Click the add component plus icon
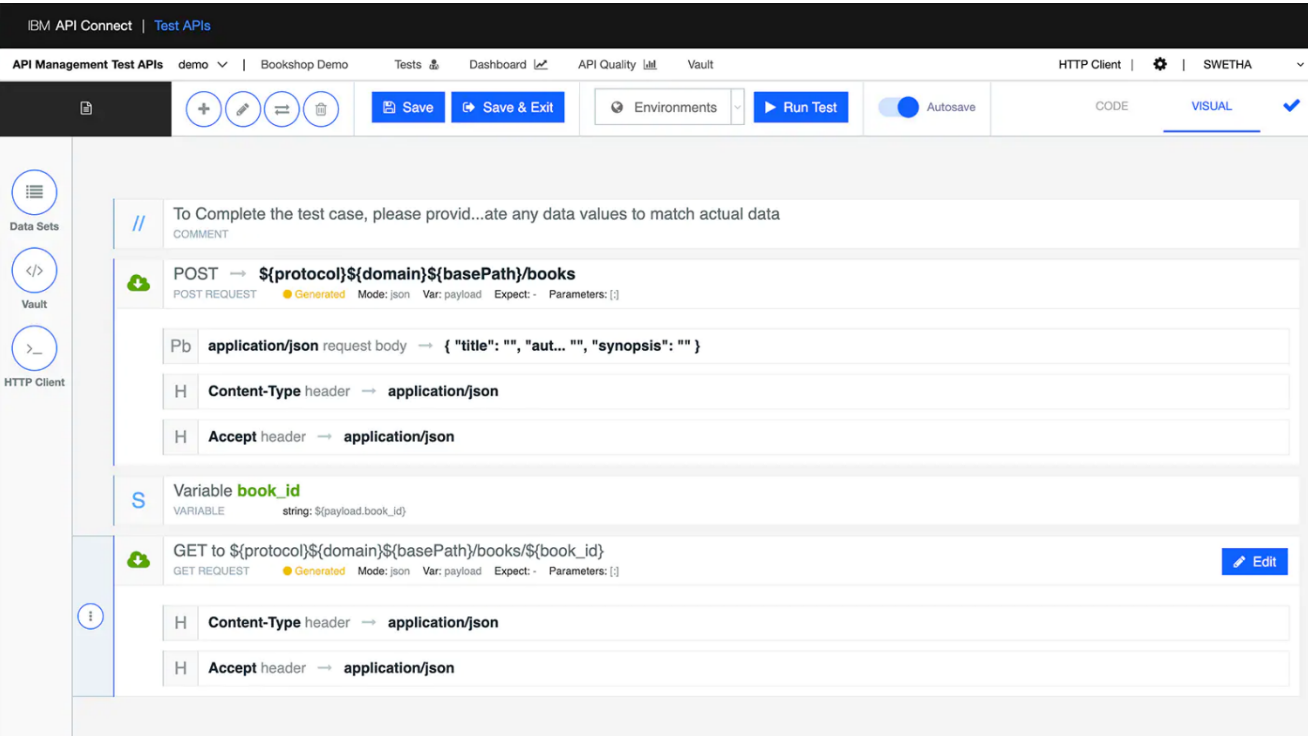 tap(204, 108)
